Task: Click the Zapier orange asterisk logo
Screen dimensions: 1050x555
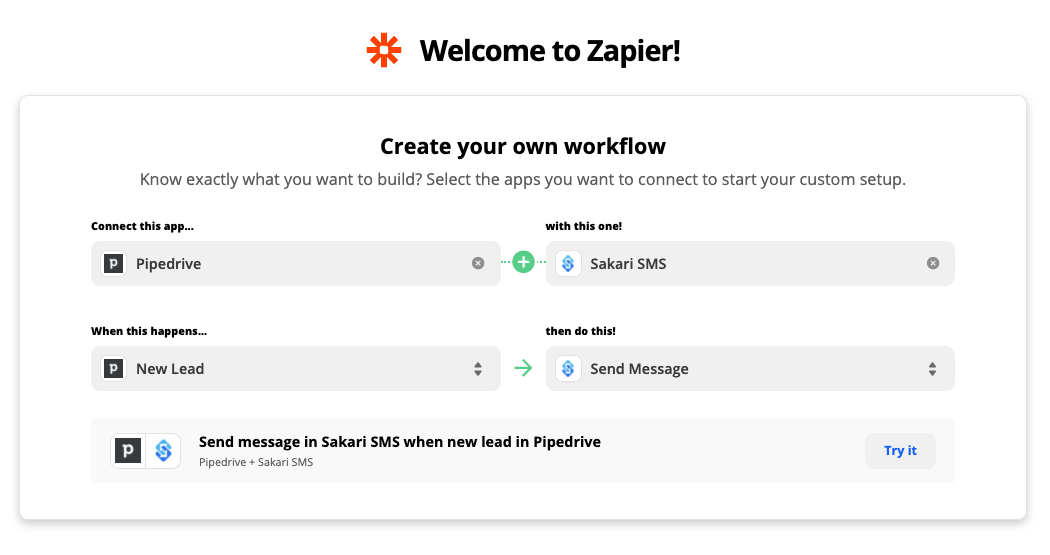Action: click(x=384, y=50)
